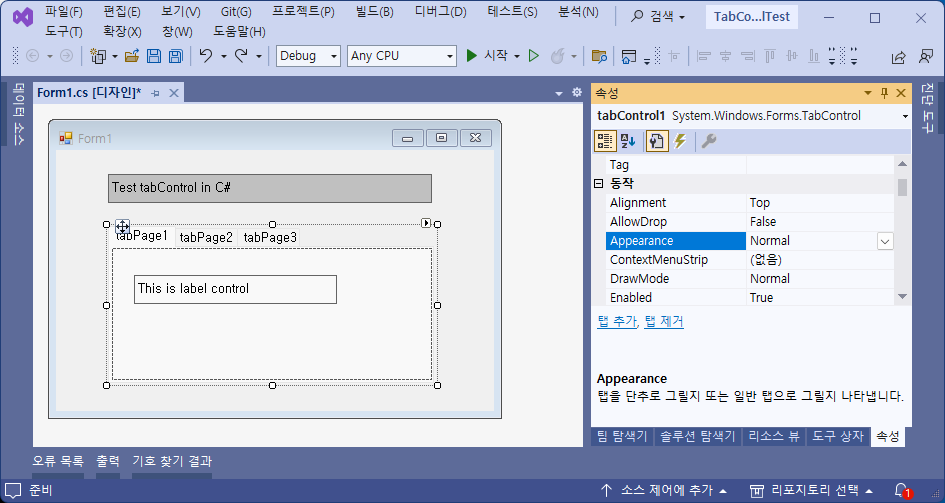Screen dimensions: 945x503
Task: Select tabPage2 in the form designer
Action: (206, 237)
